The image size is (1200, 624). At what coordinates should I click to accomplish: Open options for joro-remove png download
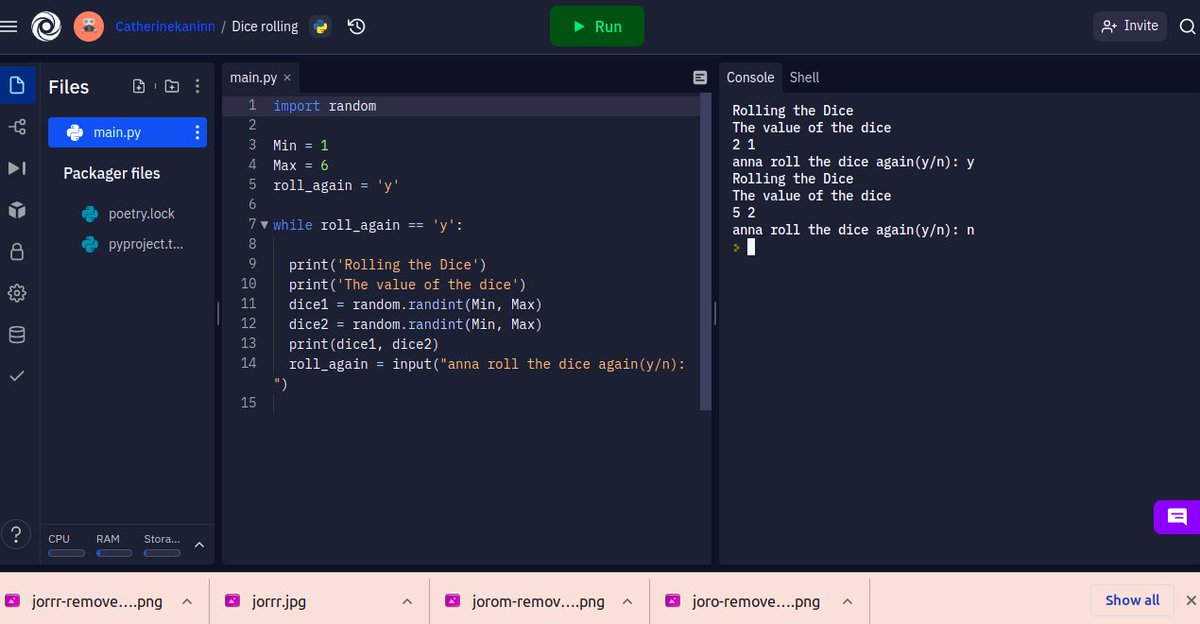pos(847,602)
